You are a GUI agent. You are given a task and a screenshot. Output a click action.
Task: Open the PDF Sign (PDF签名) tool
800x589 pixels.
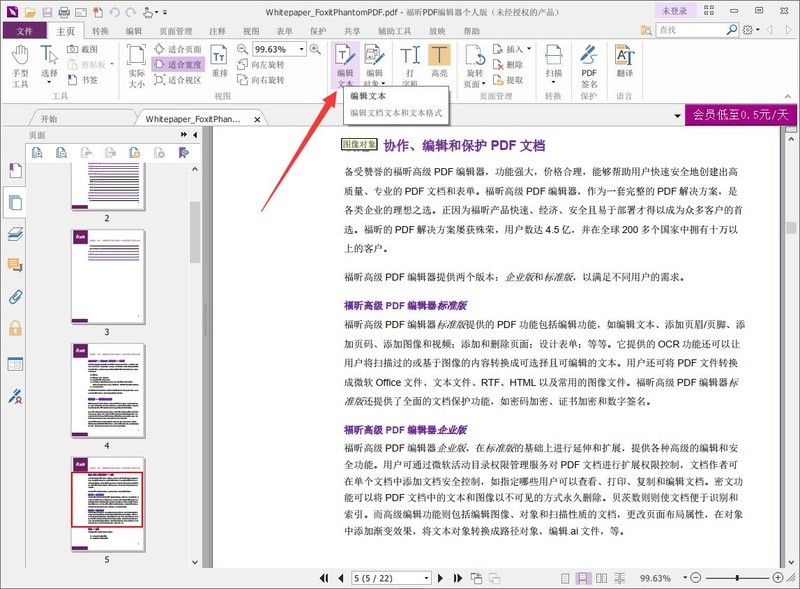click(589, 63)
